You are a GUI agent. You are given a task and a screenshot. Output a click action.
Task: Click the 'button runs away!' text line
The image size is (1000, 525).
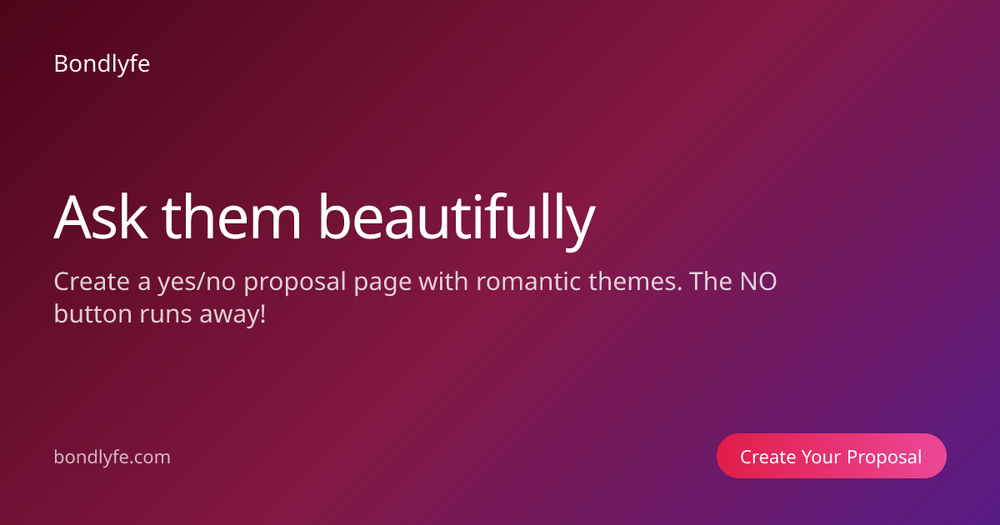pyautogui.click(x=160, y=314)
